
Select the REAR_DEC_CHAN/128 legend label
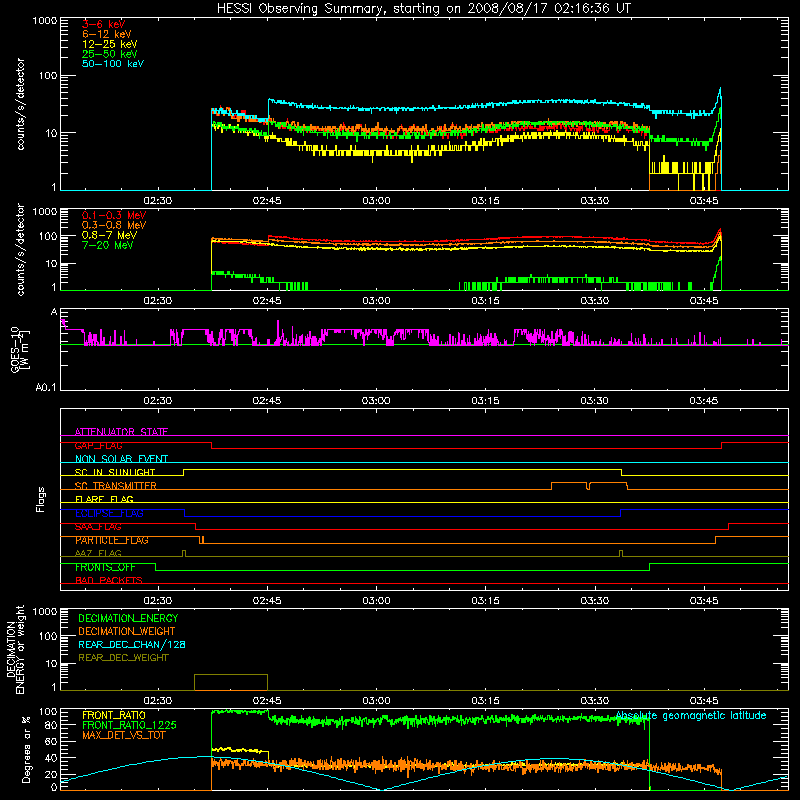point(132,644)
